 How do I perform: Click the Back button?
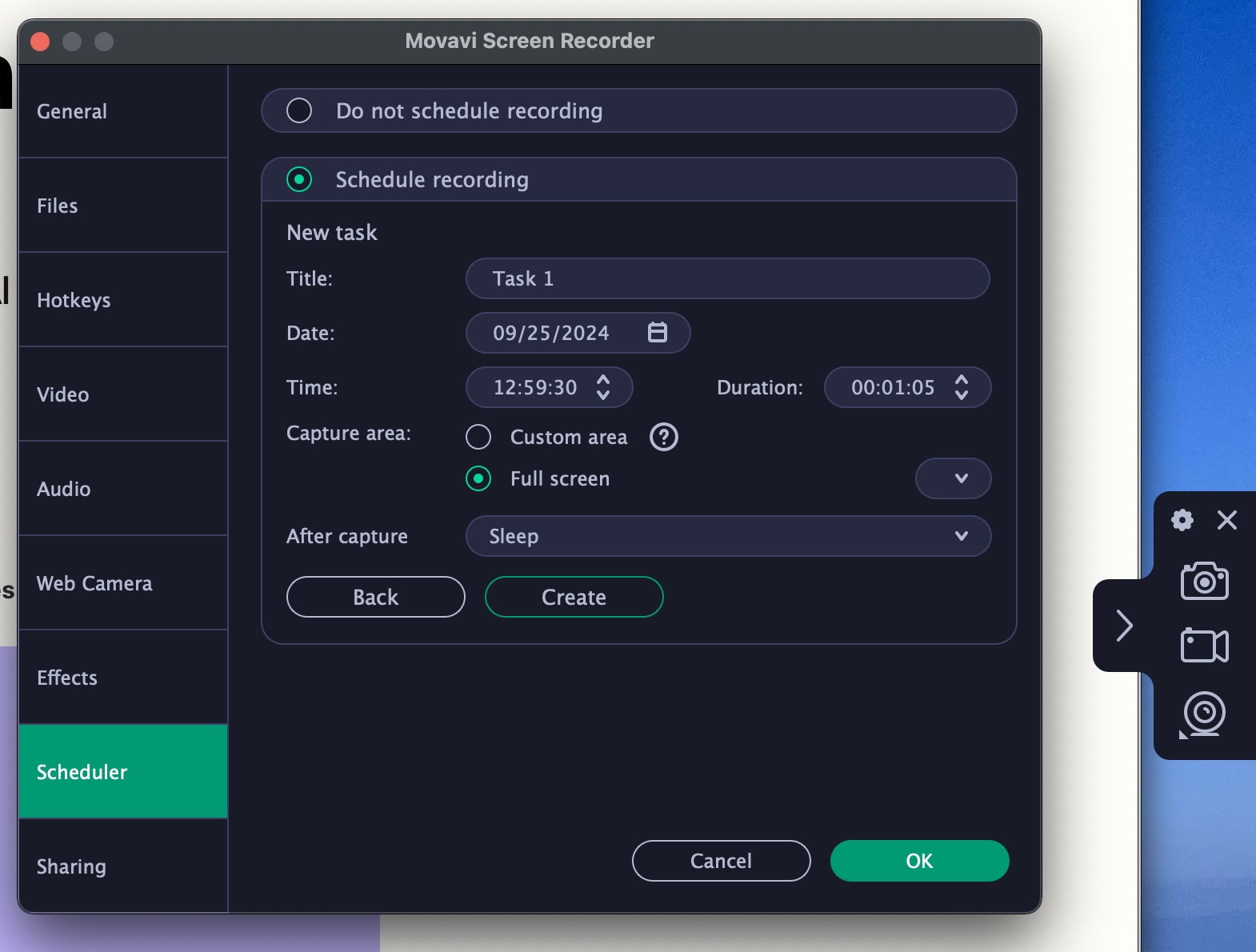376,597
